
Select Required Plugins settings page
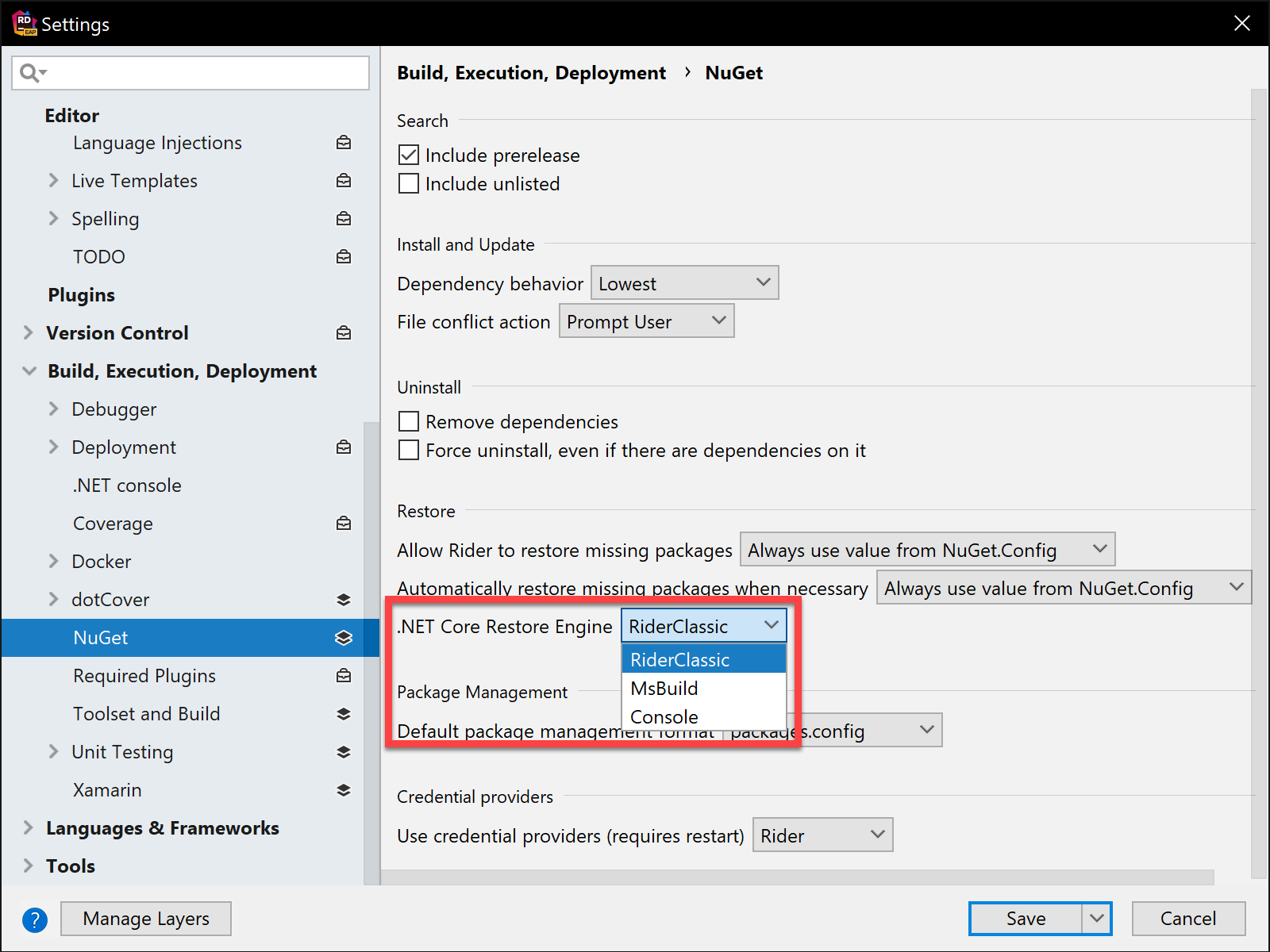(x=144, y=676)
